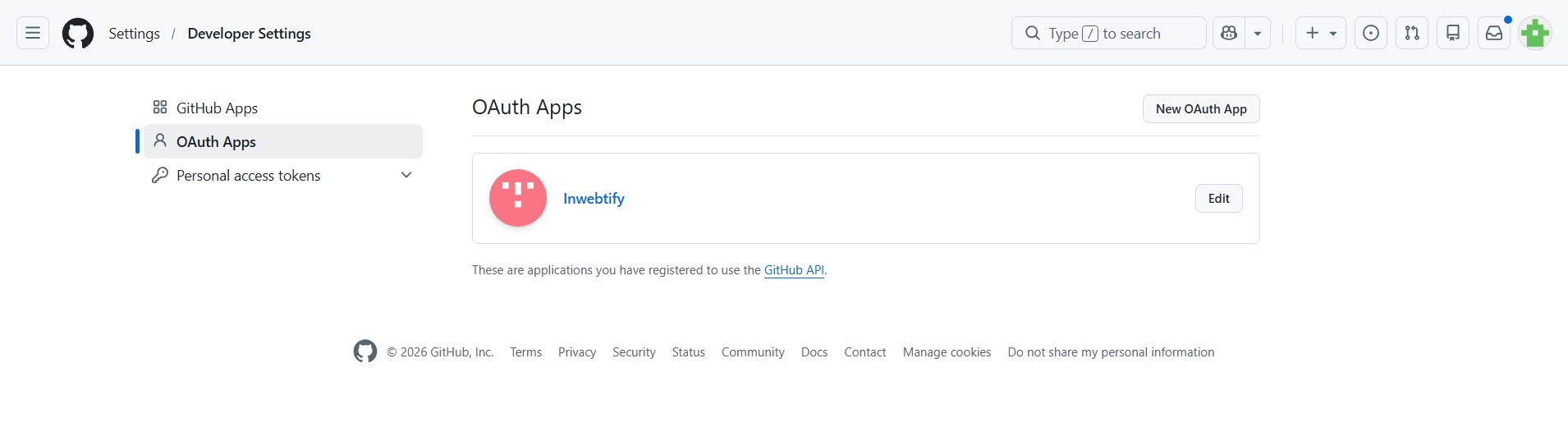
Task: Open the user avatar menu
Action: [1535, 33]
